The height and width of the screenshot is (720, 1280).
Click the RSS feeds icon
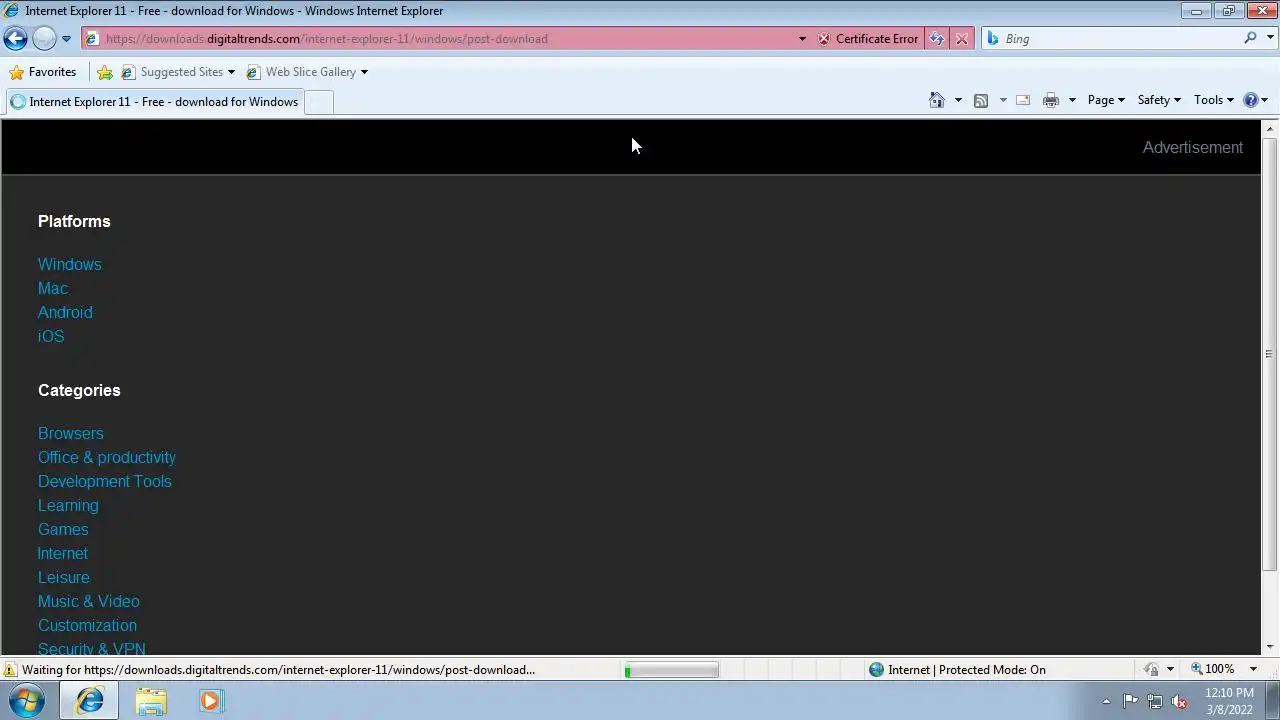[981, 100]
